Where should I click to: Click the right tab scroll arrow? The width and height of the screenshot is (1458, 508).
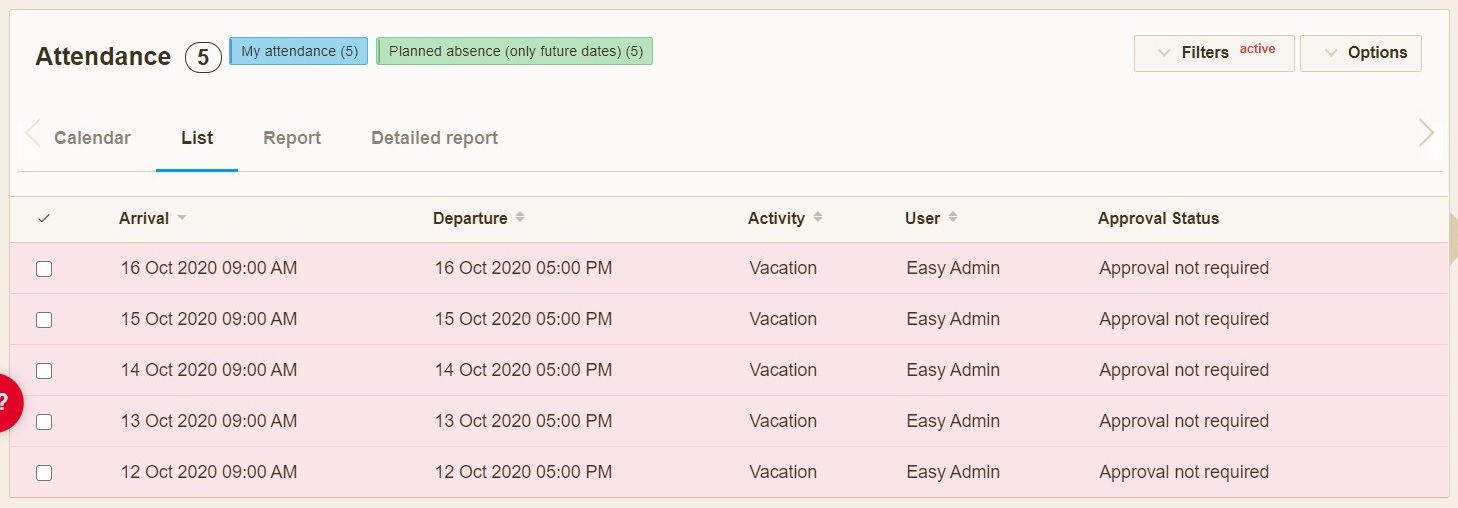[1426, 133]
